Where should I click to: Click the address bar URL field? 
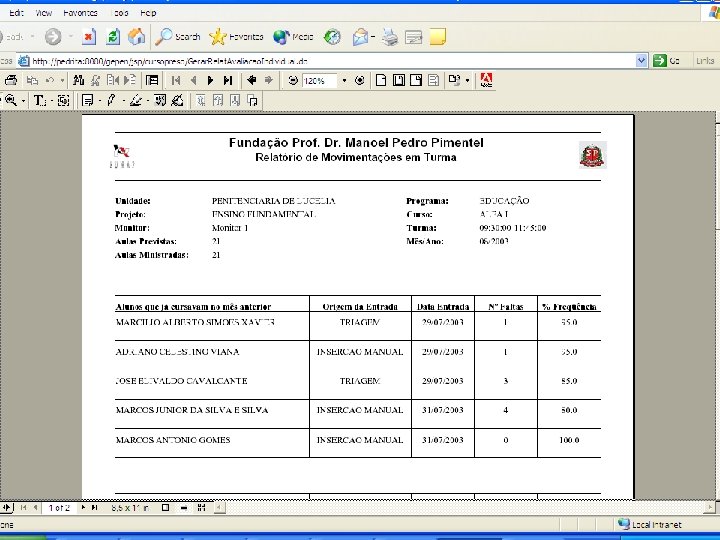[x=326, y=61]
